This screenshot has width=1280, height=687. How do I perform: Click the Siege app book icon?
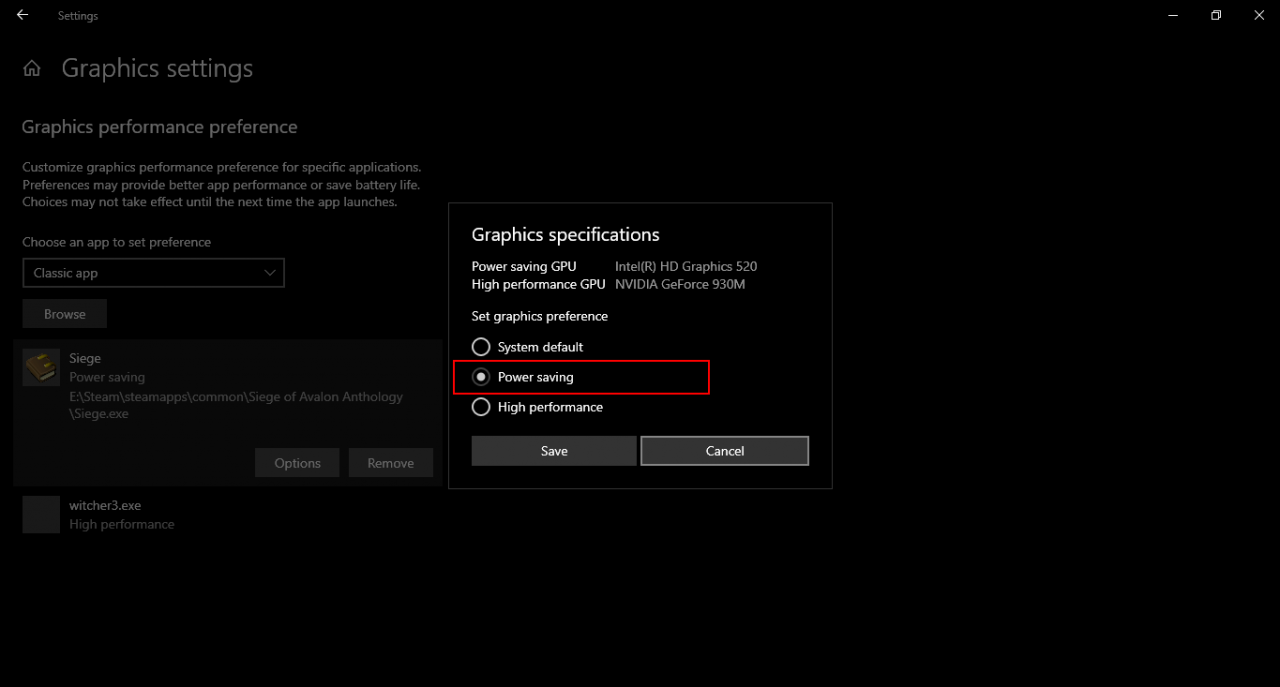coord(41,368)
